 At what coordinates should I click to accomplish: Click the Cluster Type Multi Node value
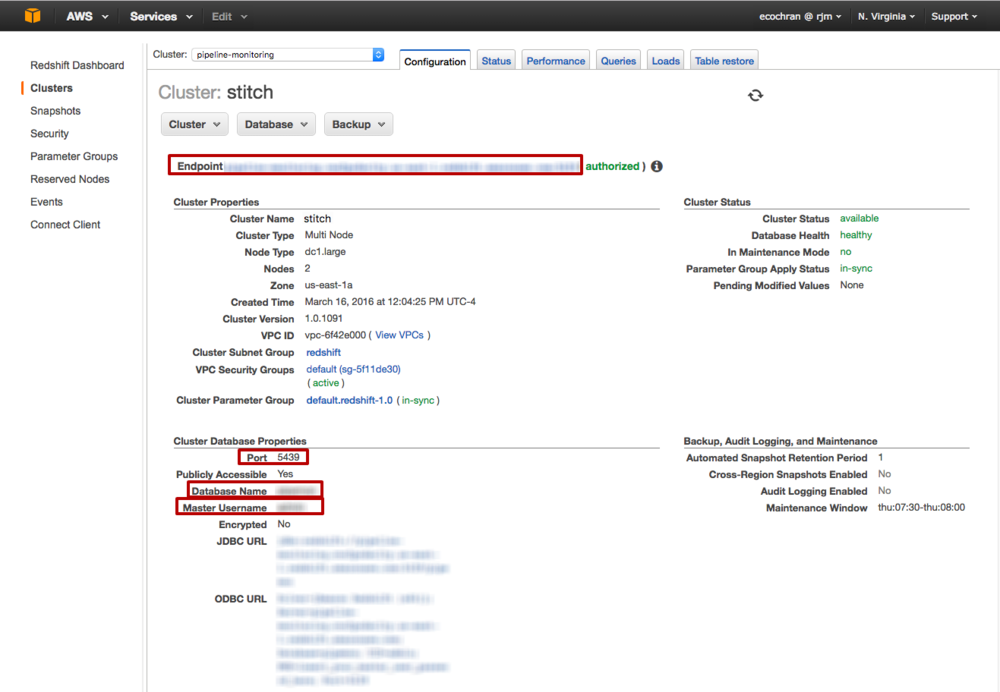coord(328,235)
